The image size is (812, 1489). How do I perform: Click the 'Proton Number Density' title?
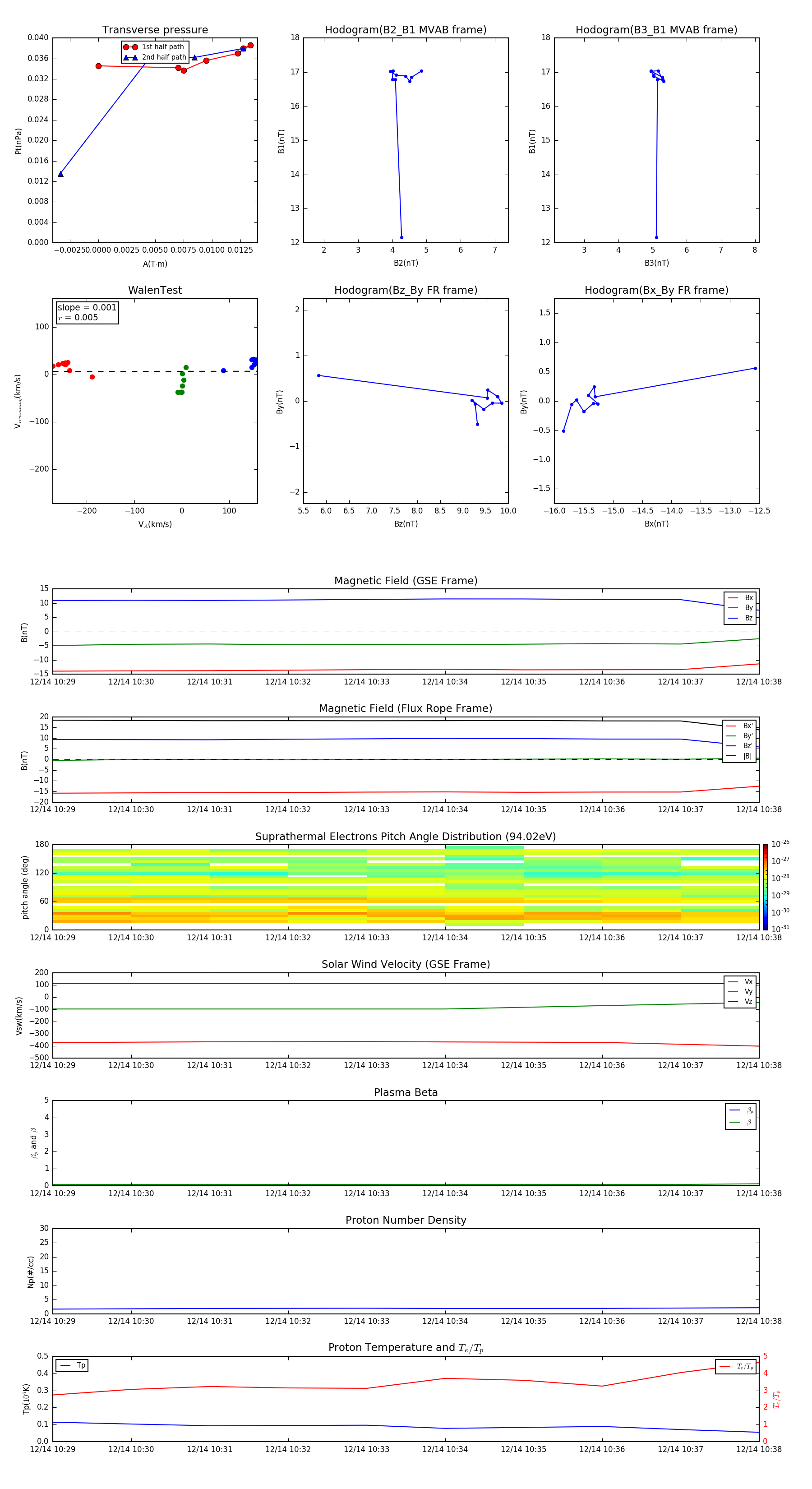click(406, 1220)
